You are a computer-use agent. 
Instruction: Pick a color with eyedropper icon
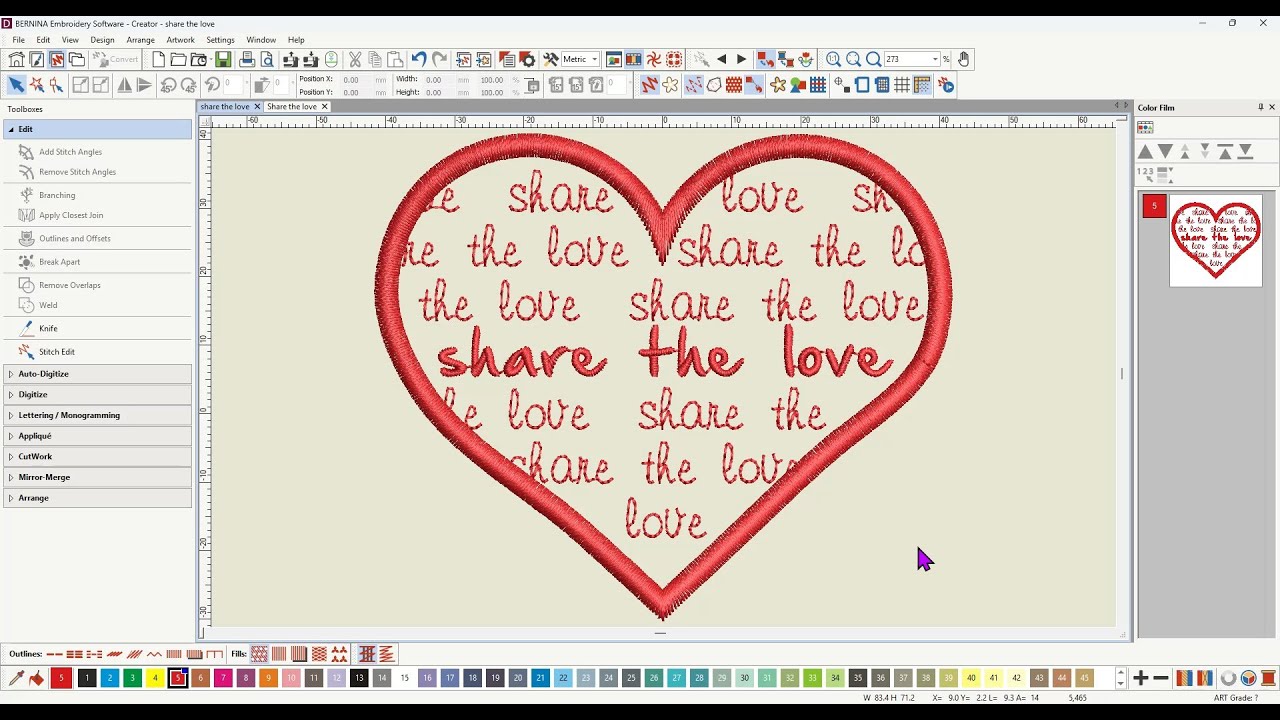point(16,678)
